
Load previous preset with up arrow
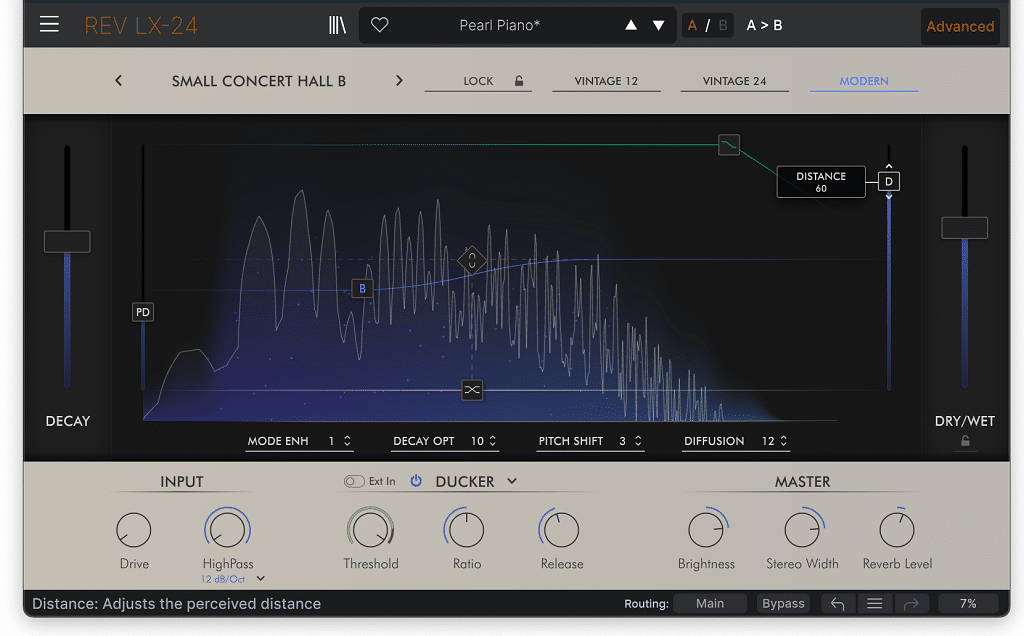(631, 25)
